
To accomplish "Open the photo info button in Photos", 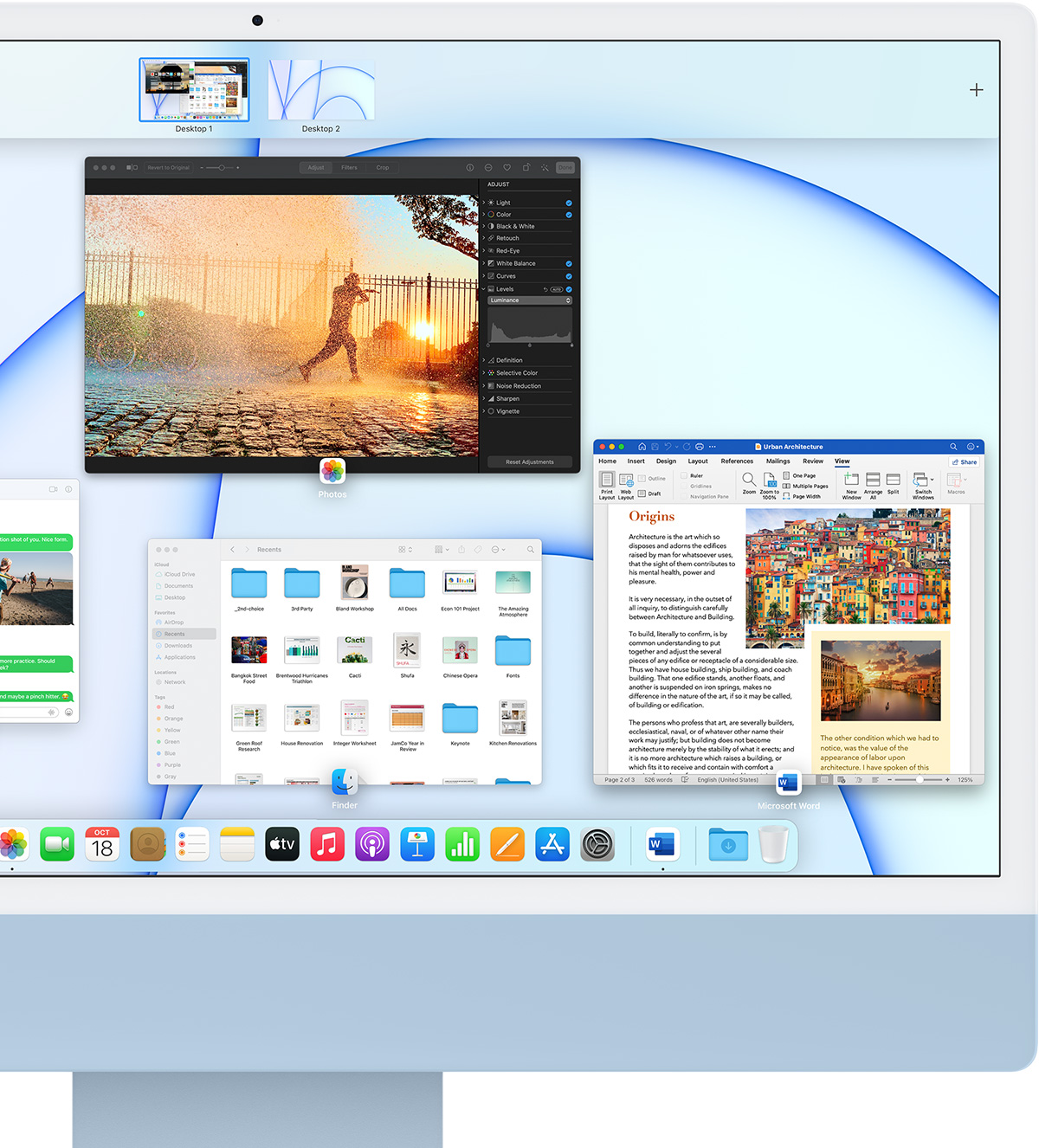I will [x=470, y=168].
